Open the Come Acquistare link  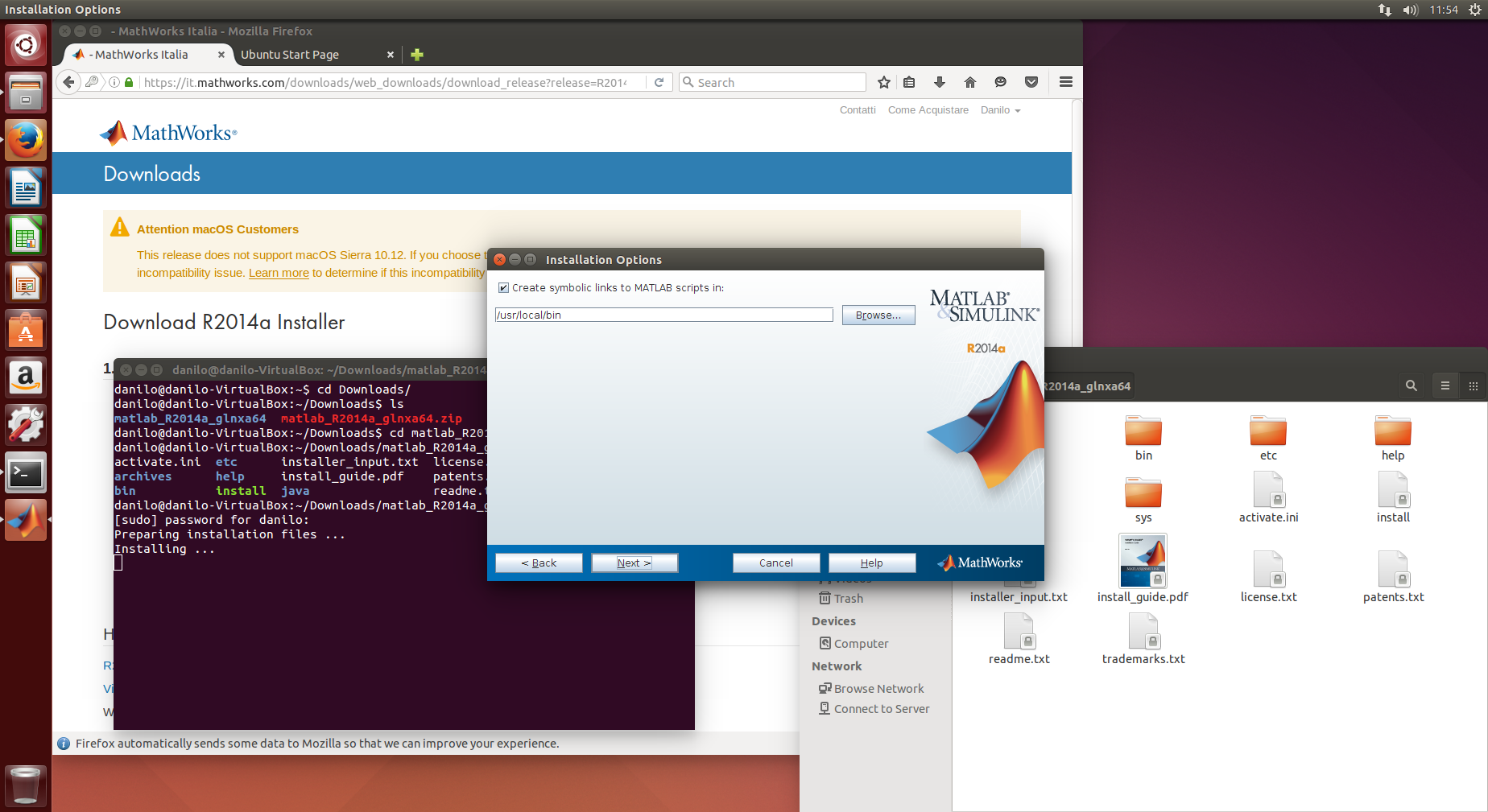click(928, 110)
